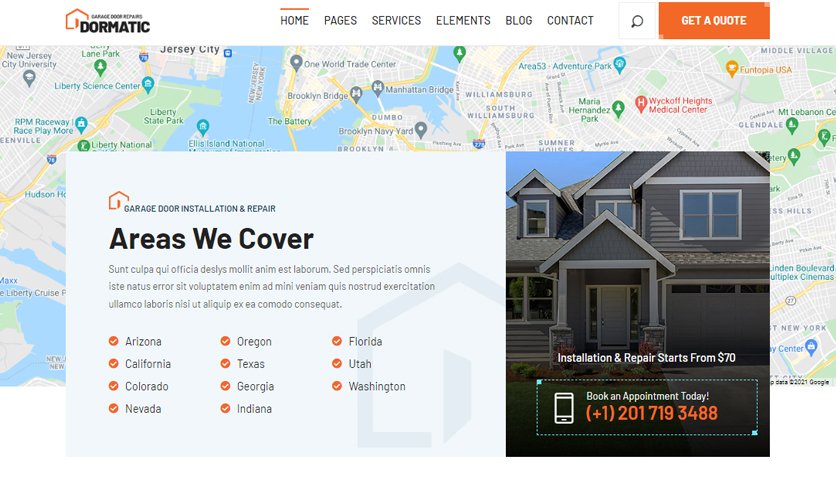
Task: Click the phone number (+1) 201 719 3488
Action: click(x=652, y=413)
